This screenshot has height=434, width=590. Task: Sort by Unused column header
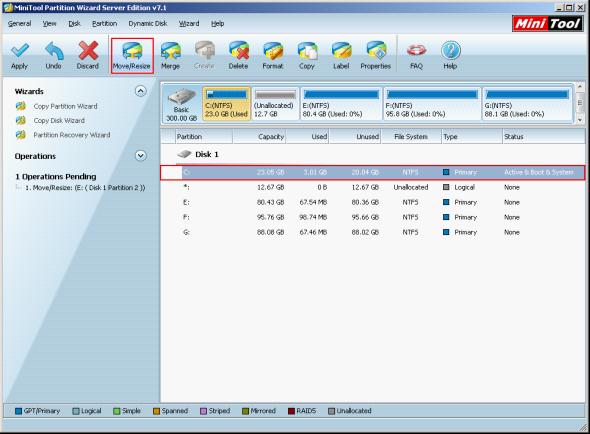355,137
